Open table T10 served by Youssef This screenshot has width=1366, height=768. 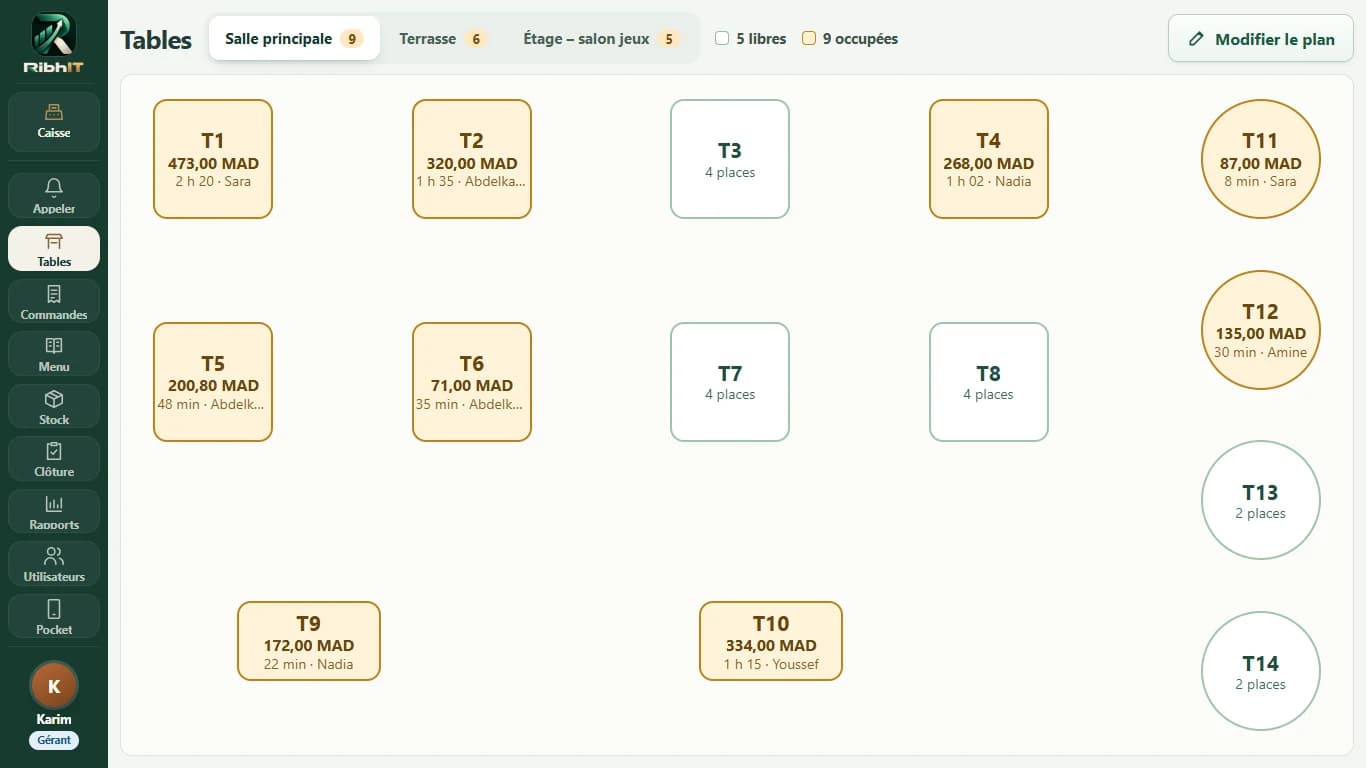[771, 641]
